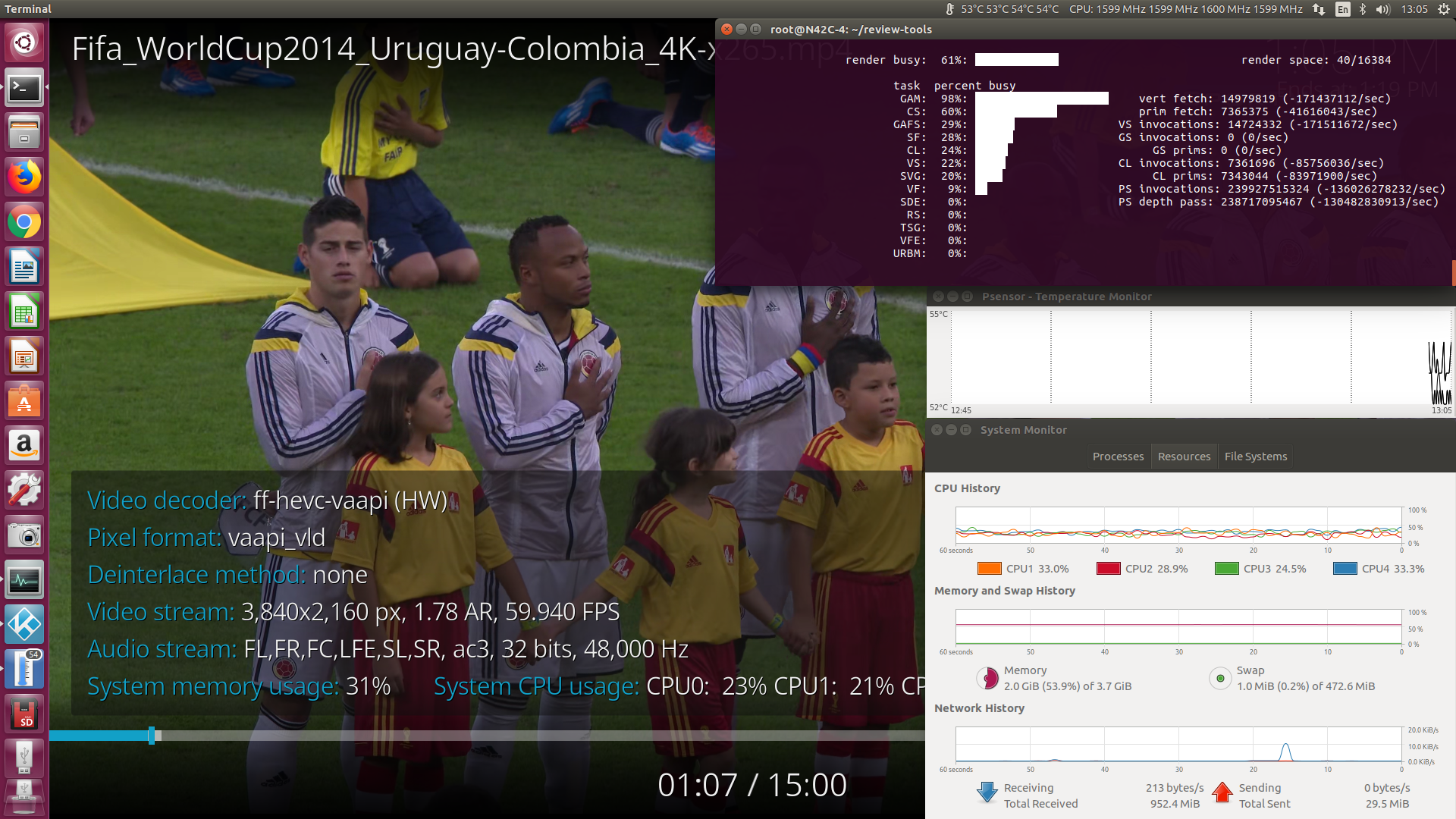This screenshot has width=1456, height=819.
Task: Open keyboard language En indicator
Action: point(1343,9)
